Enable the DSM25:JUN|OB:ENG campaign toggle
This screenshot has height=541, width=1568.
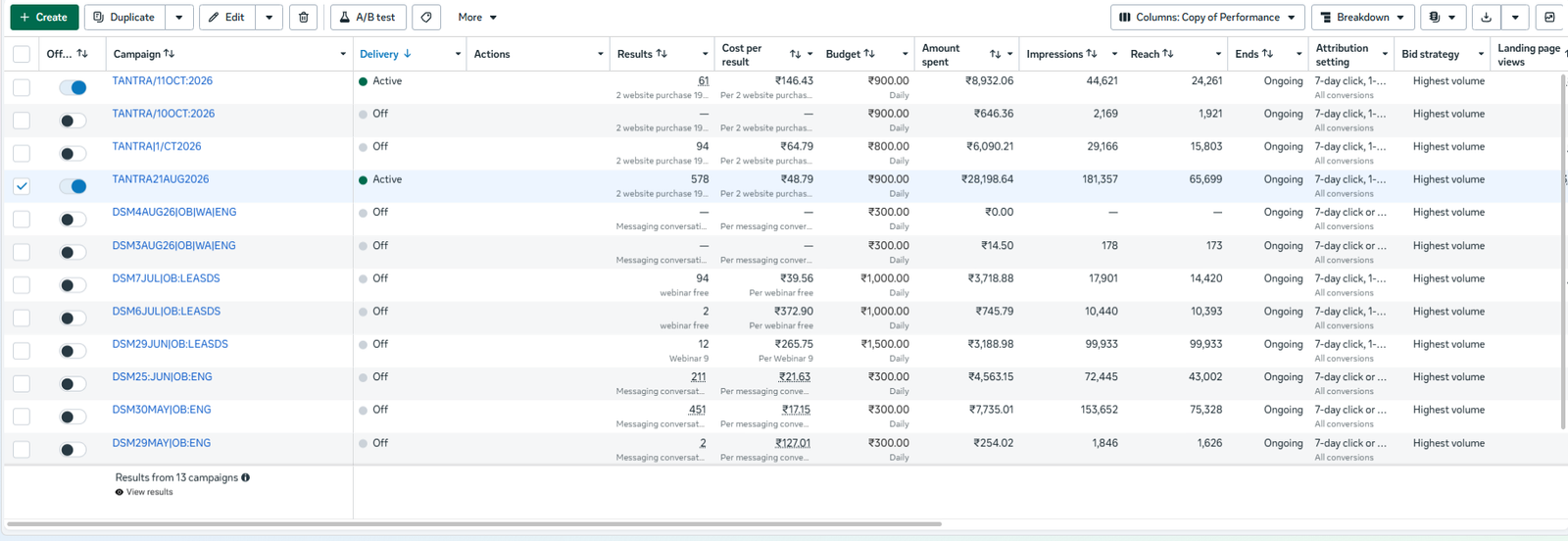pos(73,383)
